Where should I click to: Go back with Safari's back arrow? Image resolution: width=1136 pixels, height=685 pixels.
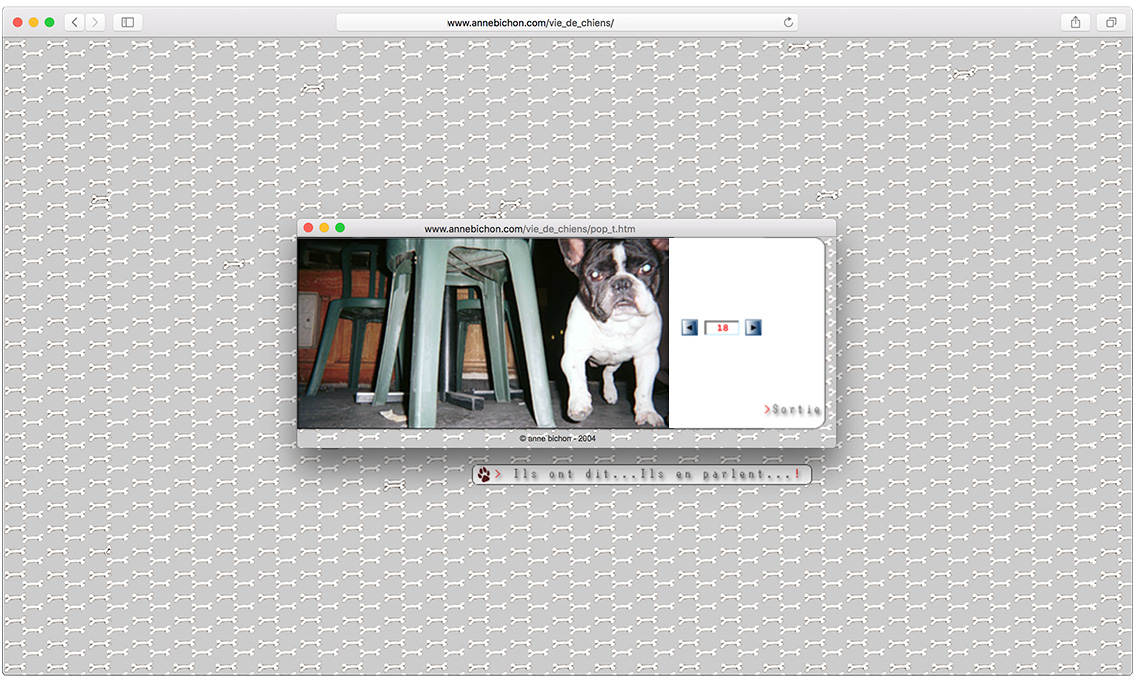(75, 22)
